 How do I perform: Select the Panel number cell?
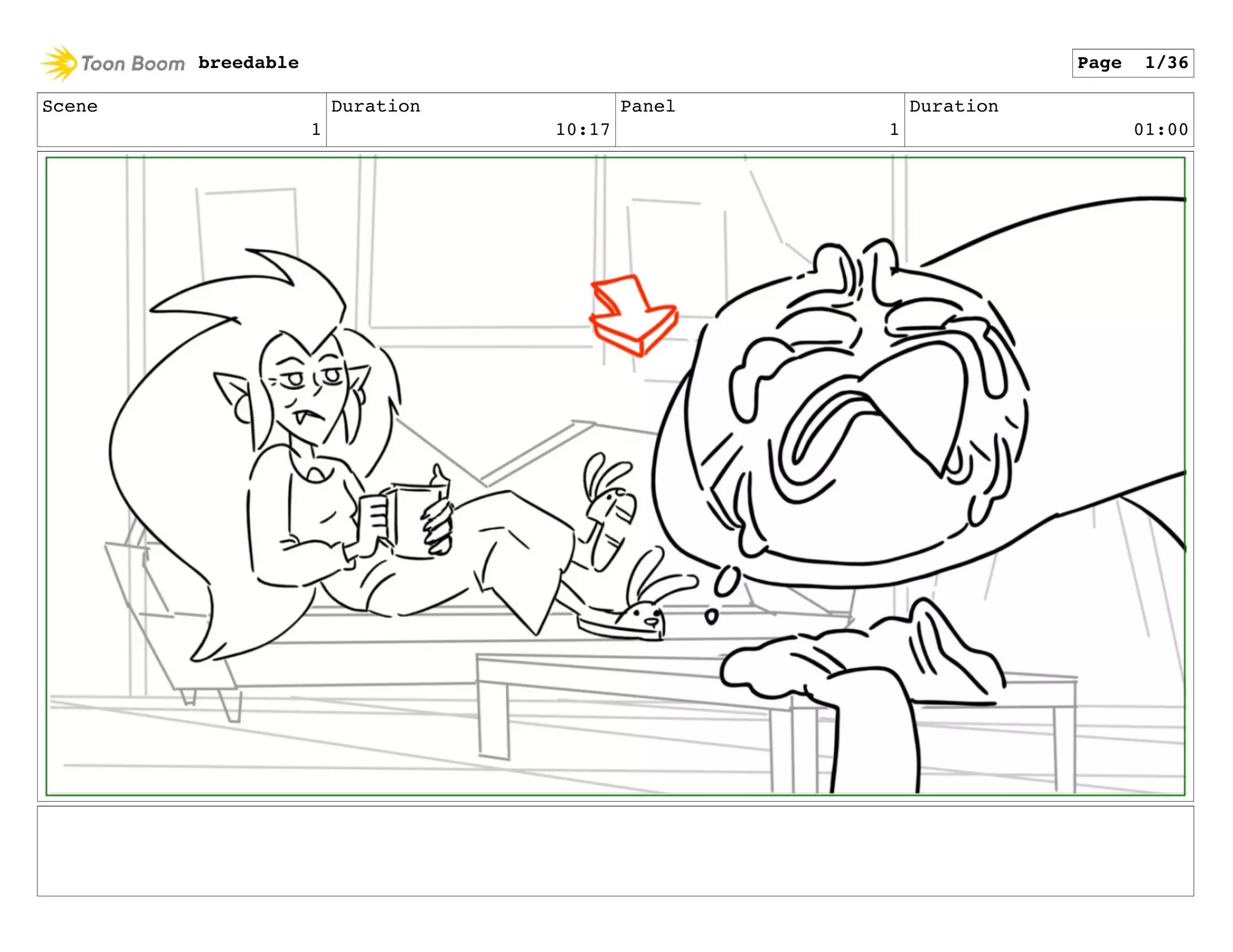pos(759,119)
